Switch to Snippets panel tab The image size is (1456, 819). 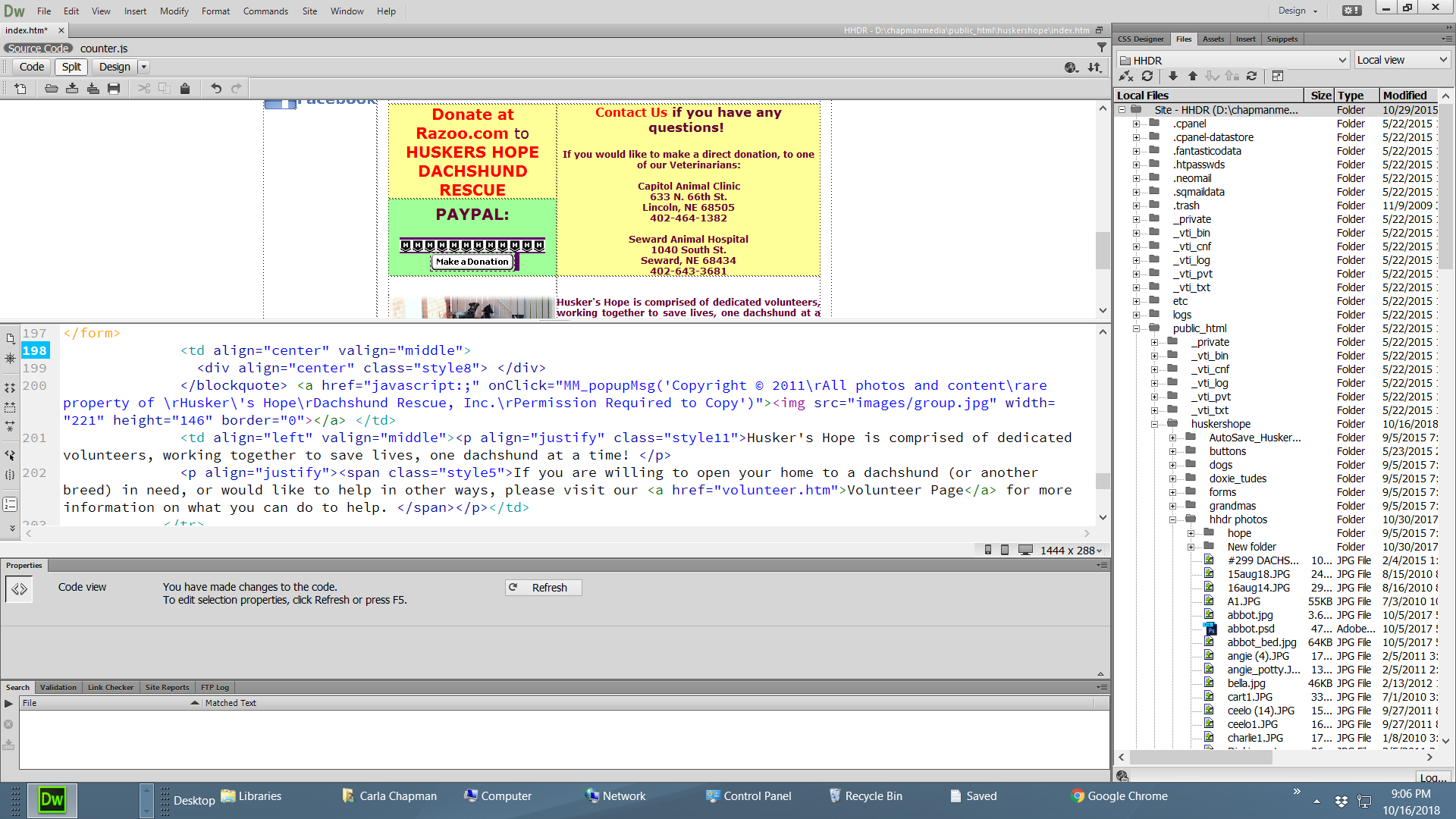[x=1282, y=39]
